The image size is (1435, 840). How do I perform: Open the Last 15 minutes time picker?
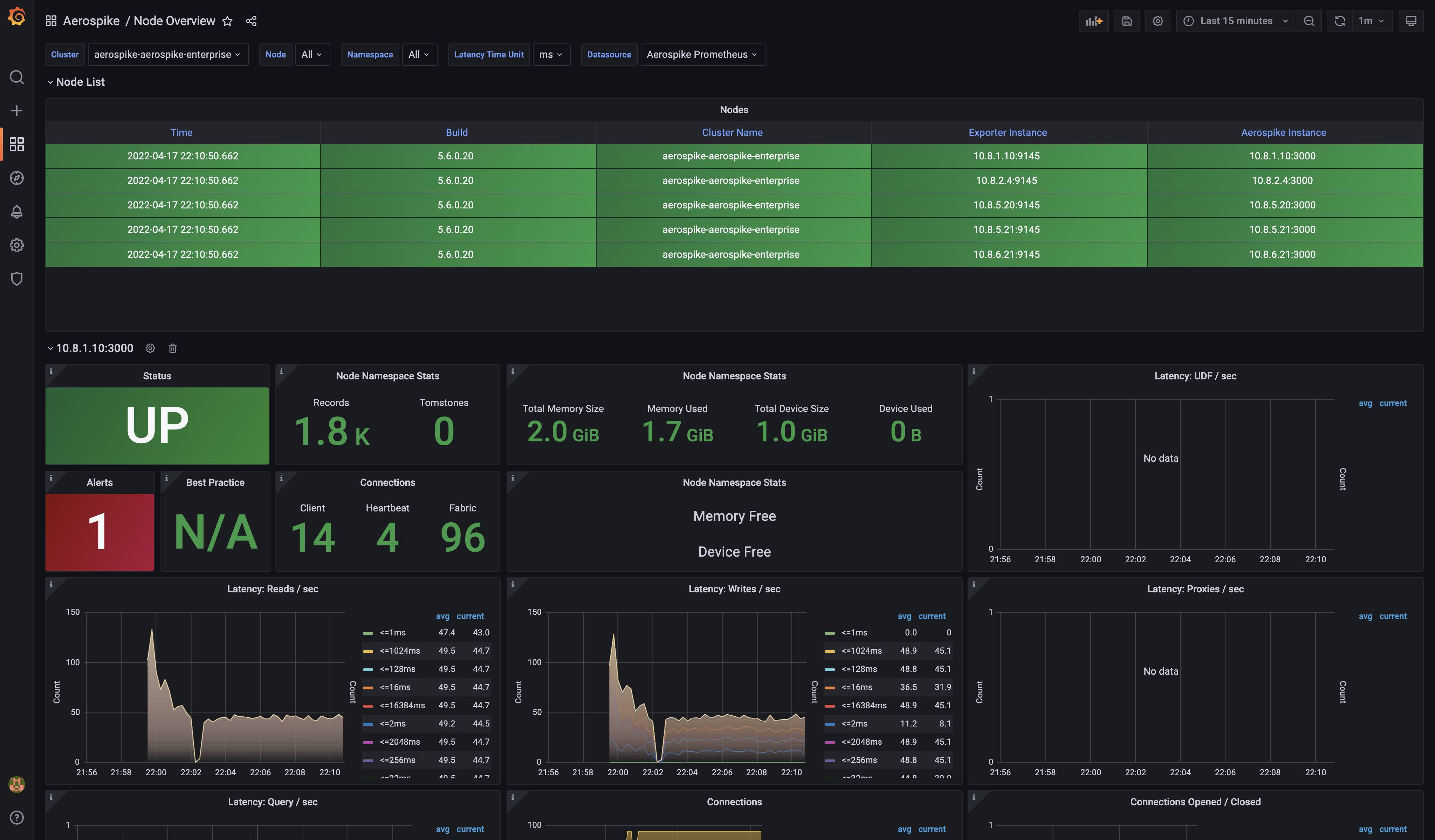1236,21
